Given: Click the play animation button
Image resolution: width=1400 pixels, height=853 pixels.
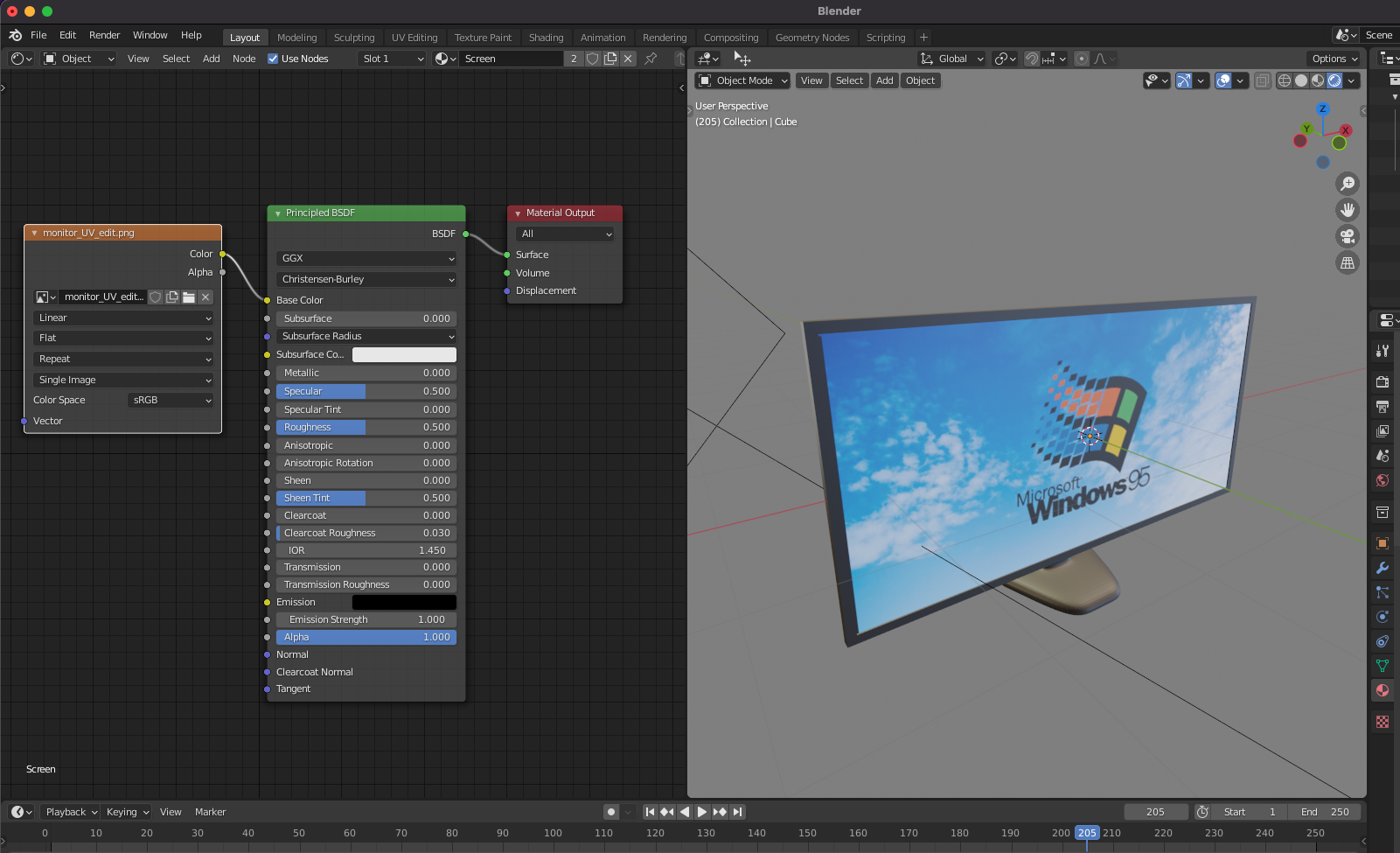Looking at the screenshot, I should 702,812.
